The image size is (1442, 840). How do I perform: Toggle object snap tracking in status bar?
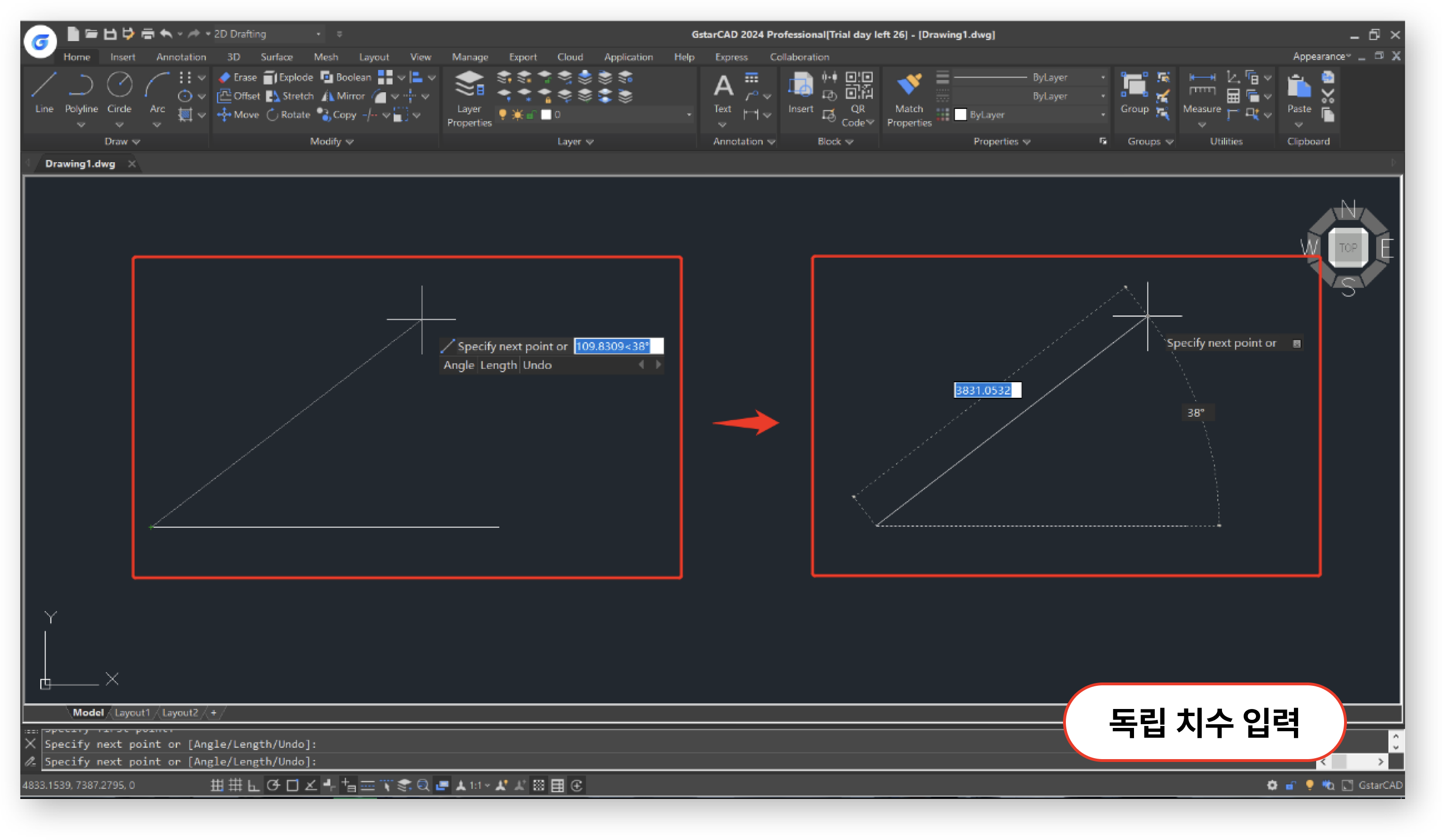(311, 785)
